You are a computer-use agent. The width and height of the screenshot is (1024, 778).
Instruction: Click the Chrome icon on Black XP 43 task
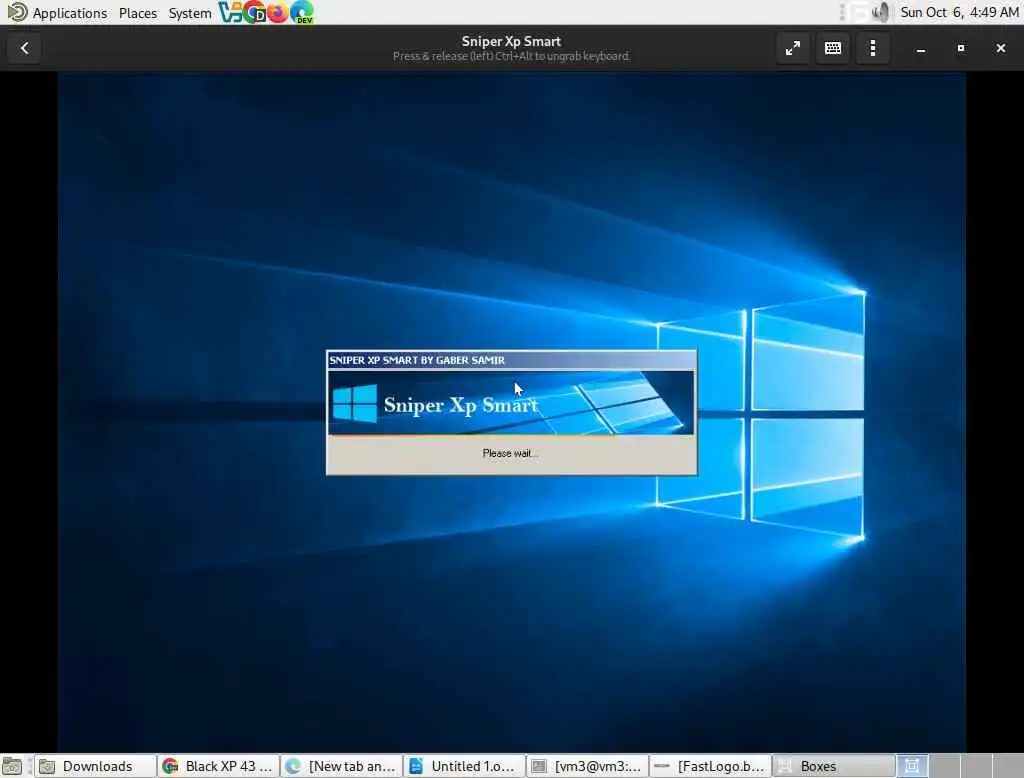pos(170,766)
